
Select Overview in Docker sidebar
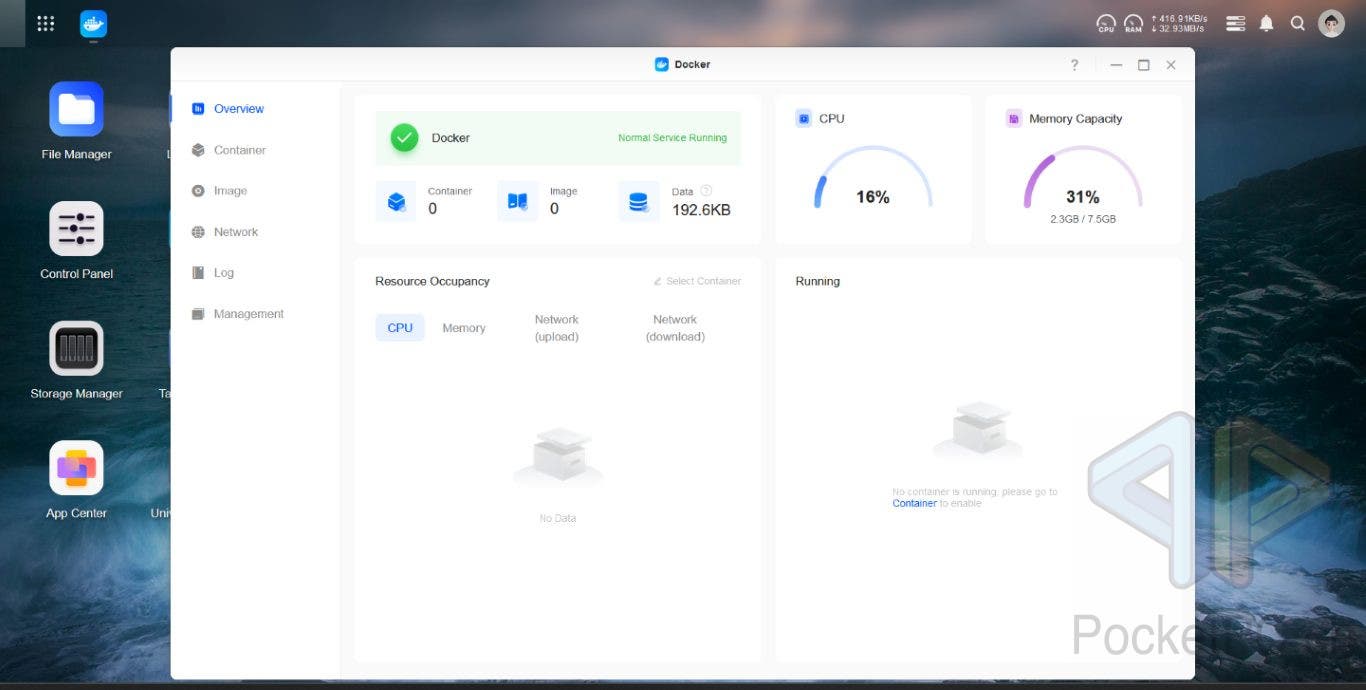[x=239, y=109]
